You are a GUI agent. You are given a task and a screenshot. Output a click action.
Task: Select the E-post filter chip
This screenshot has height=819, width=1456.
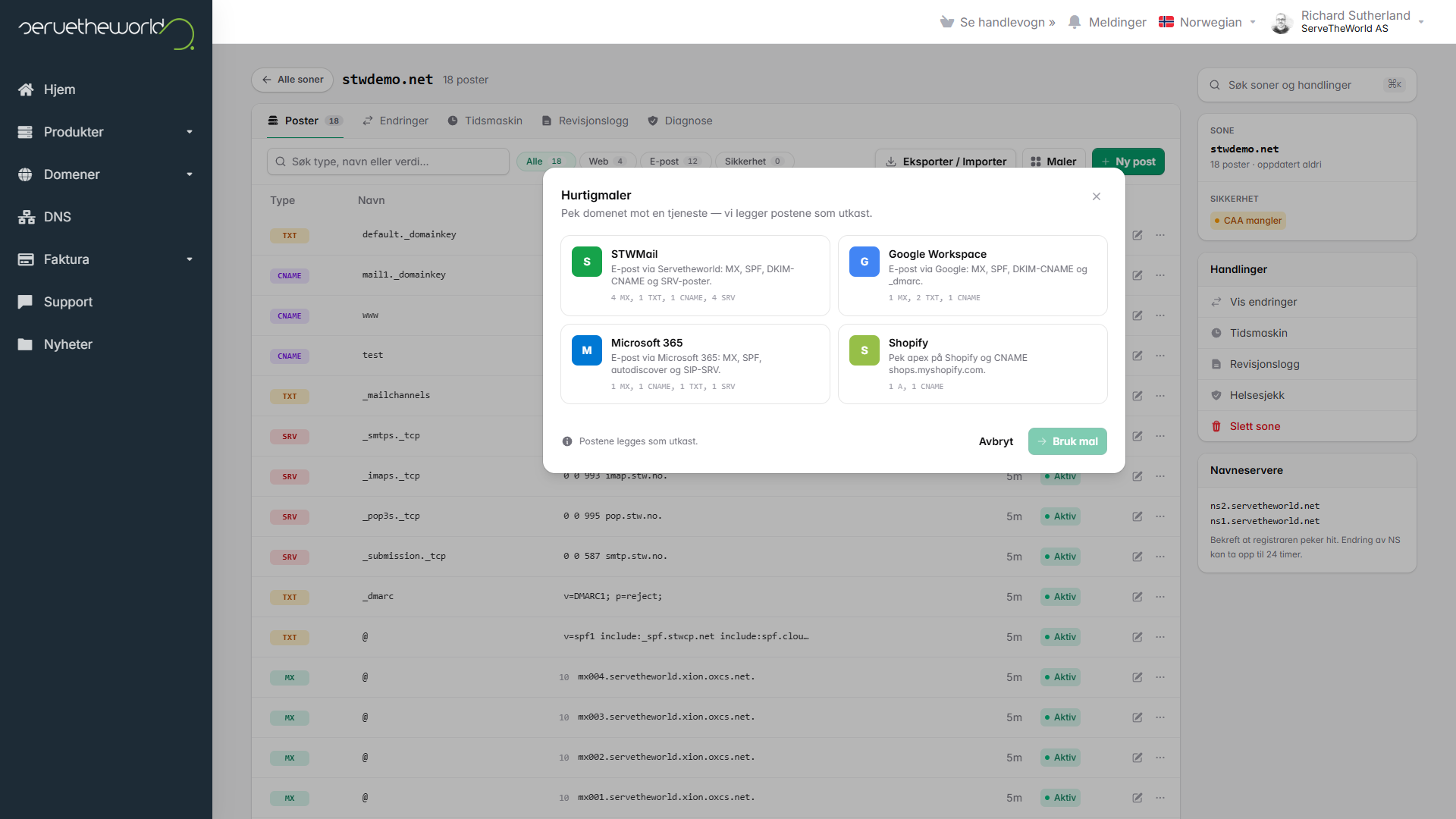point(675,162)
